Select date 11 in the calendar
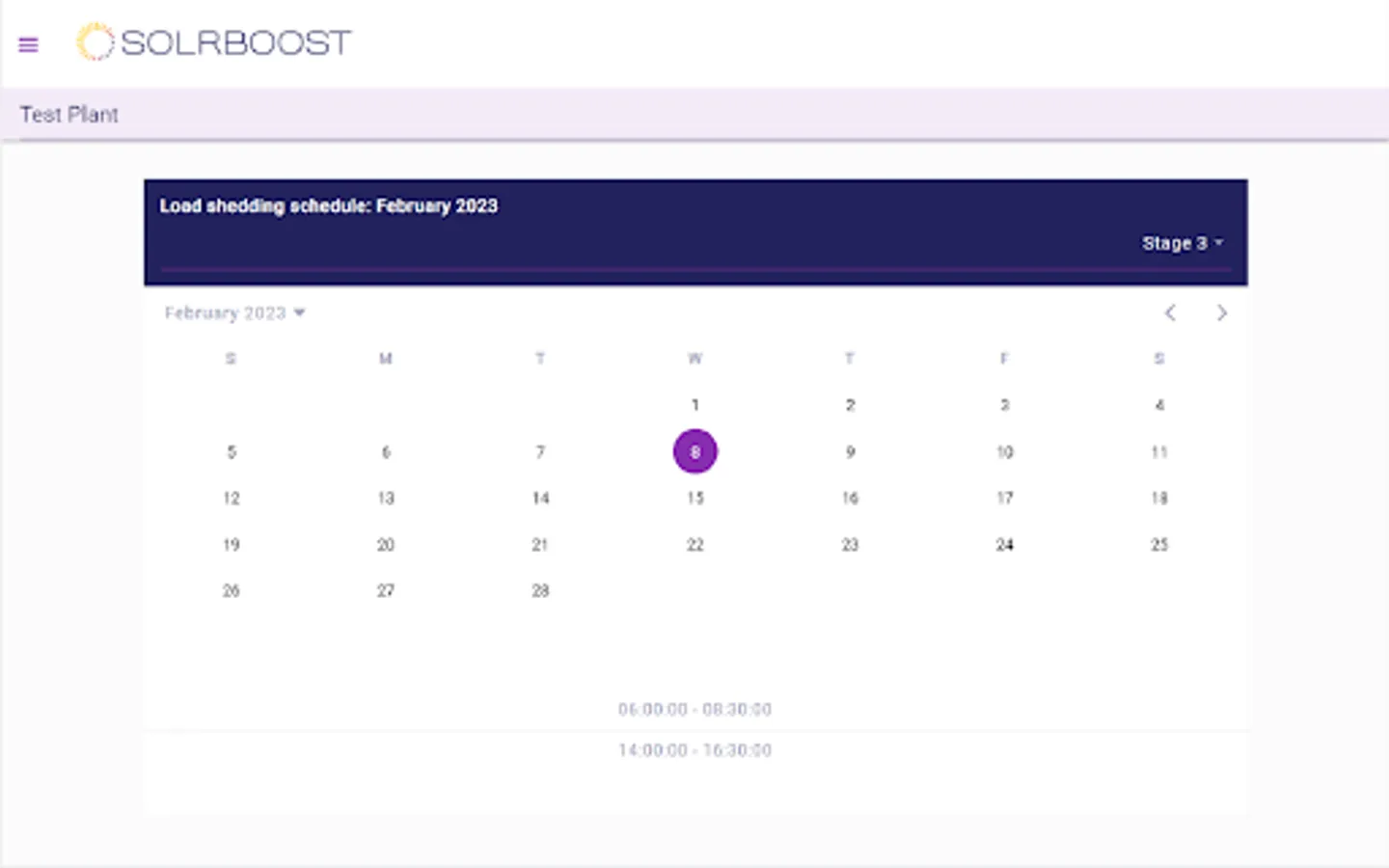 click(1159, 451)
